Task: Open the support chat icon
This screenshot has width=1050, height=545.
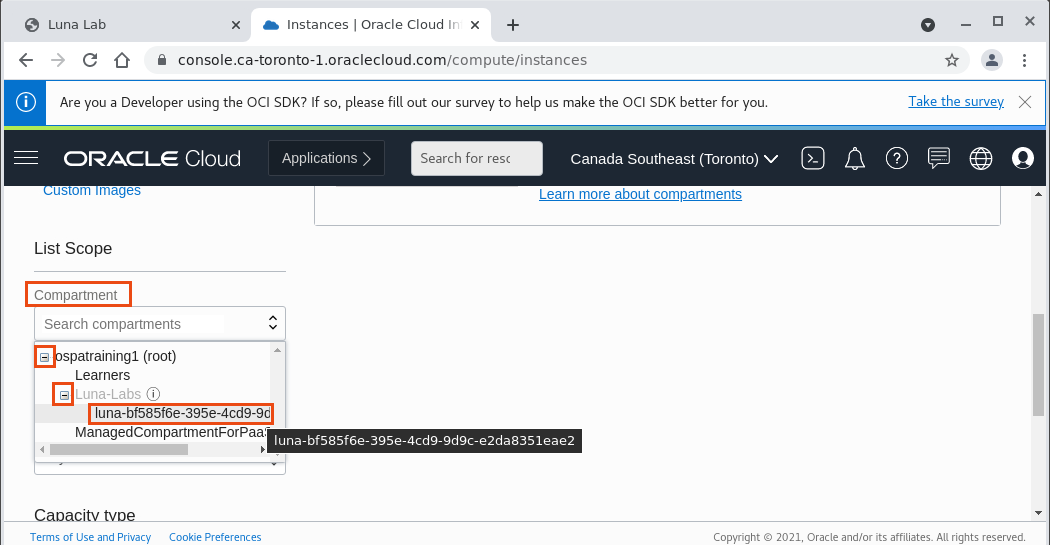Action: tap(939, 159)
